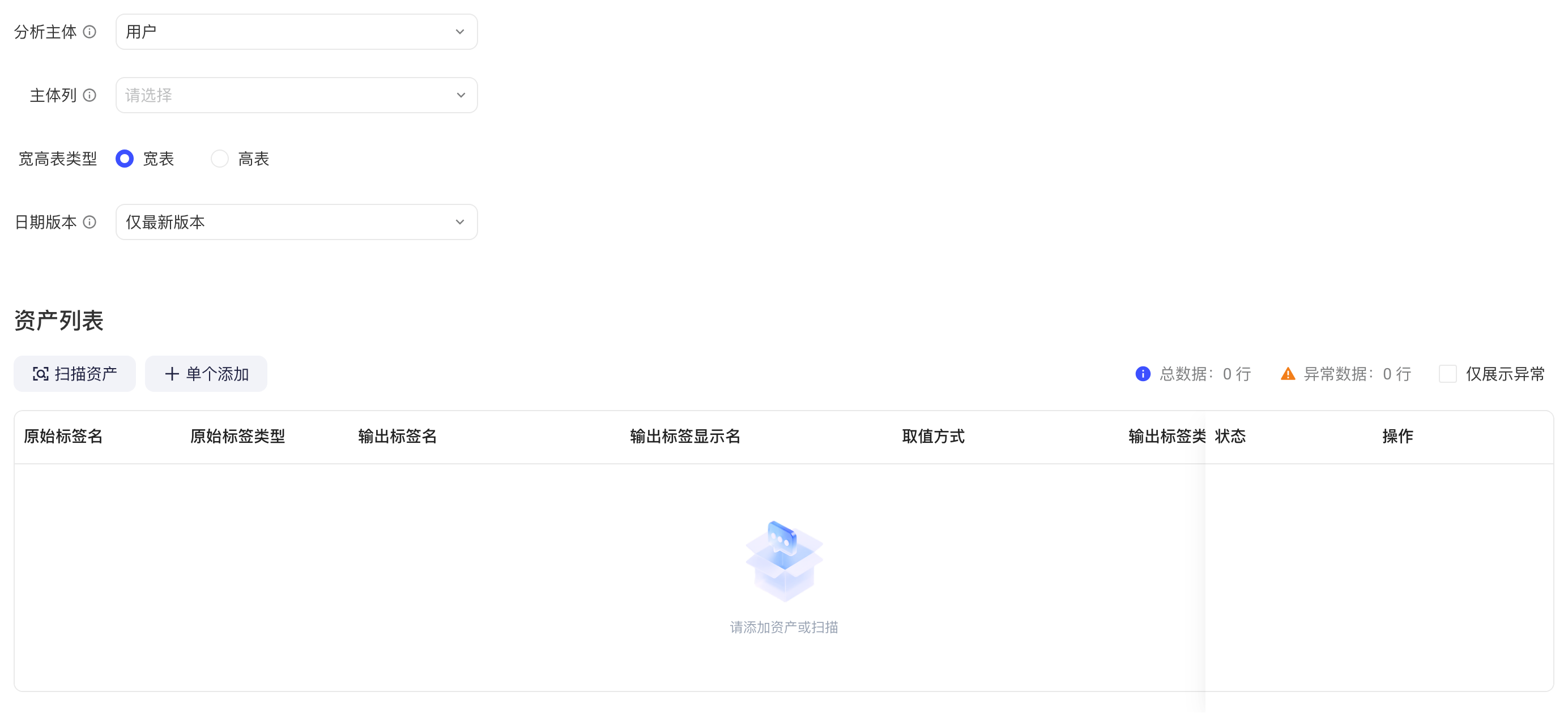
Task: Click the 原始标签类型 column header
Action: (x=237, y=436)
